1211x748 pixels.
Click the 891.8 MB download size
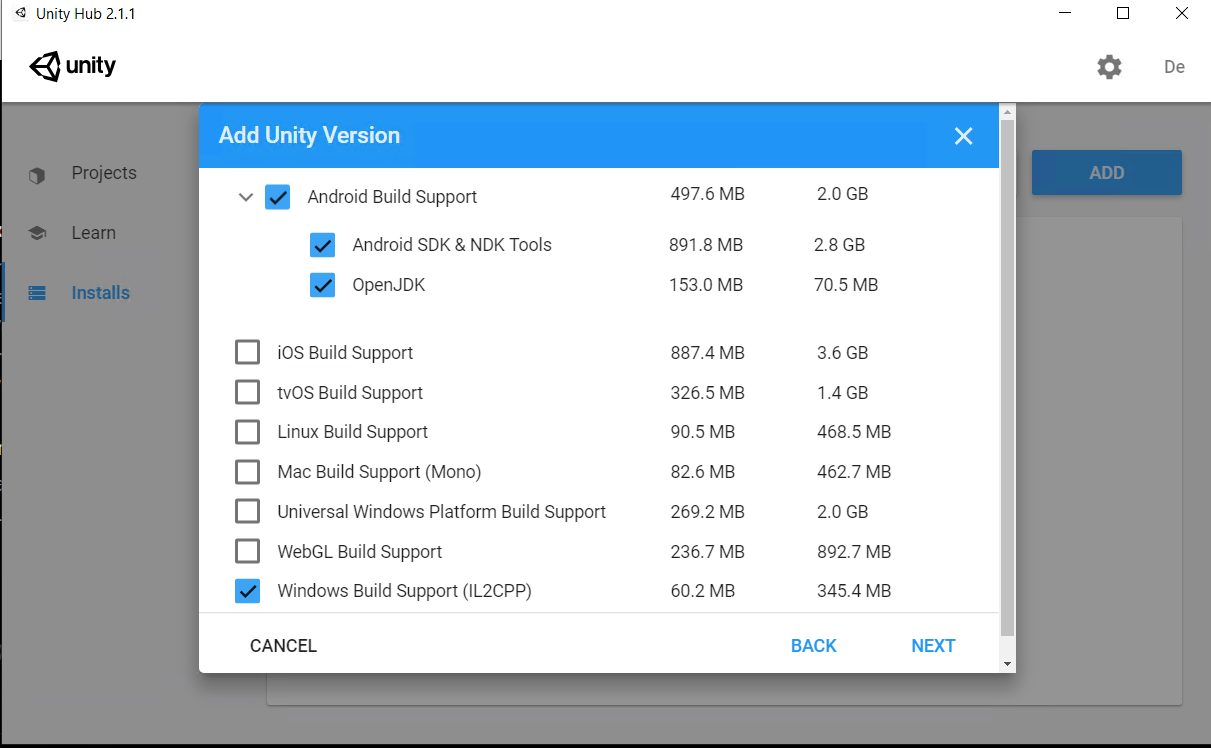[x=706, y=245]
